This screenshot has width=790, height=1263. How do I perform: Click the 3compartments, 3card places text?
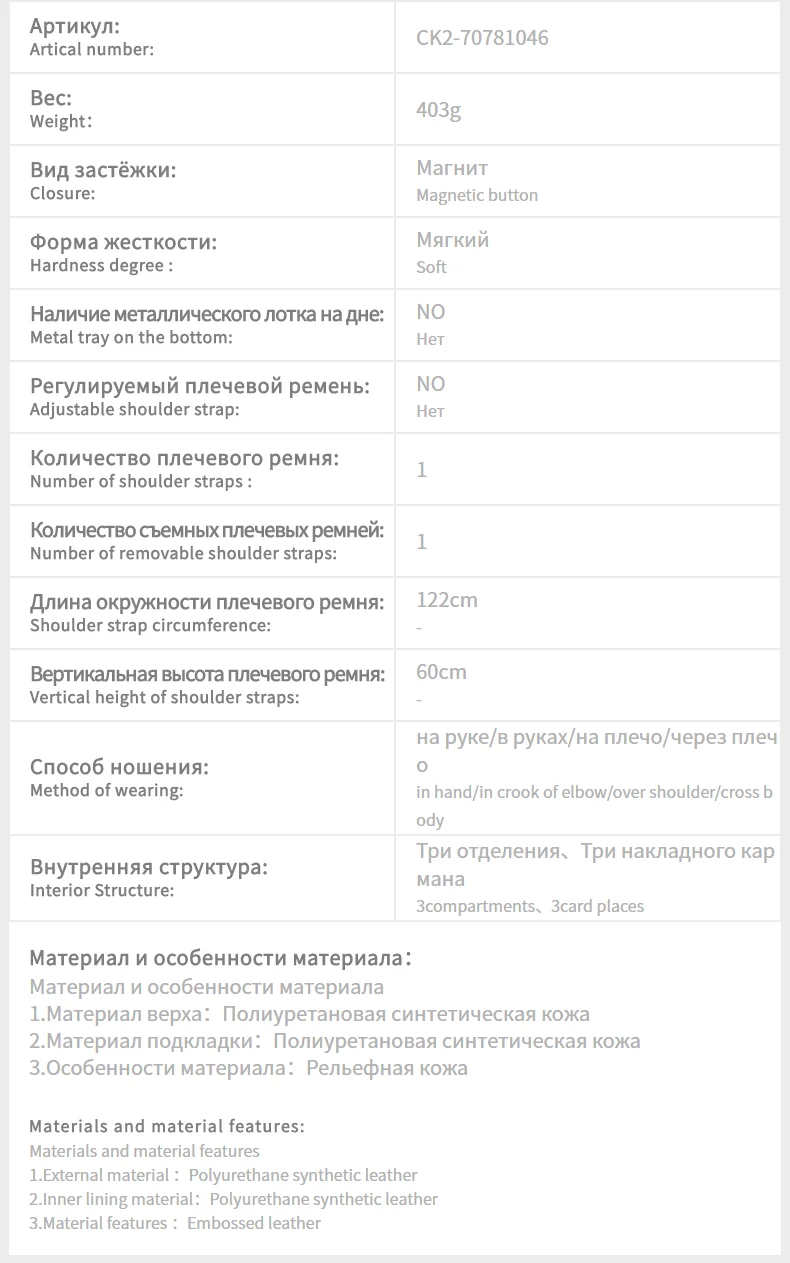[530, 906]
